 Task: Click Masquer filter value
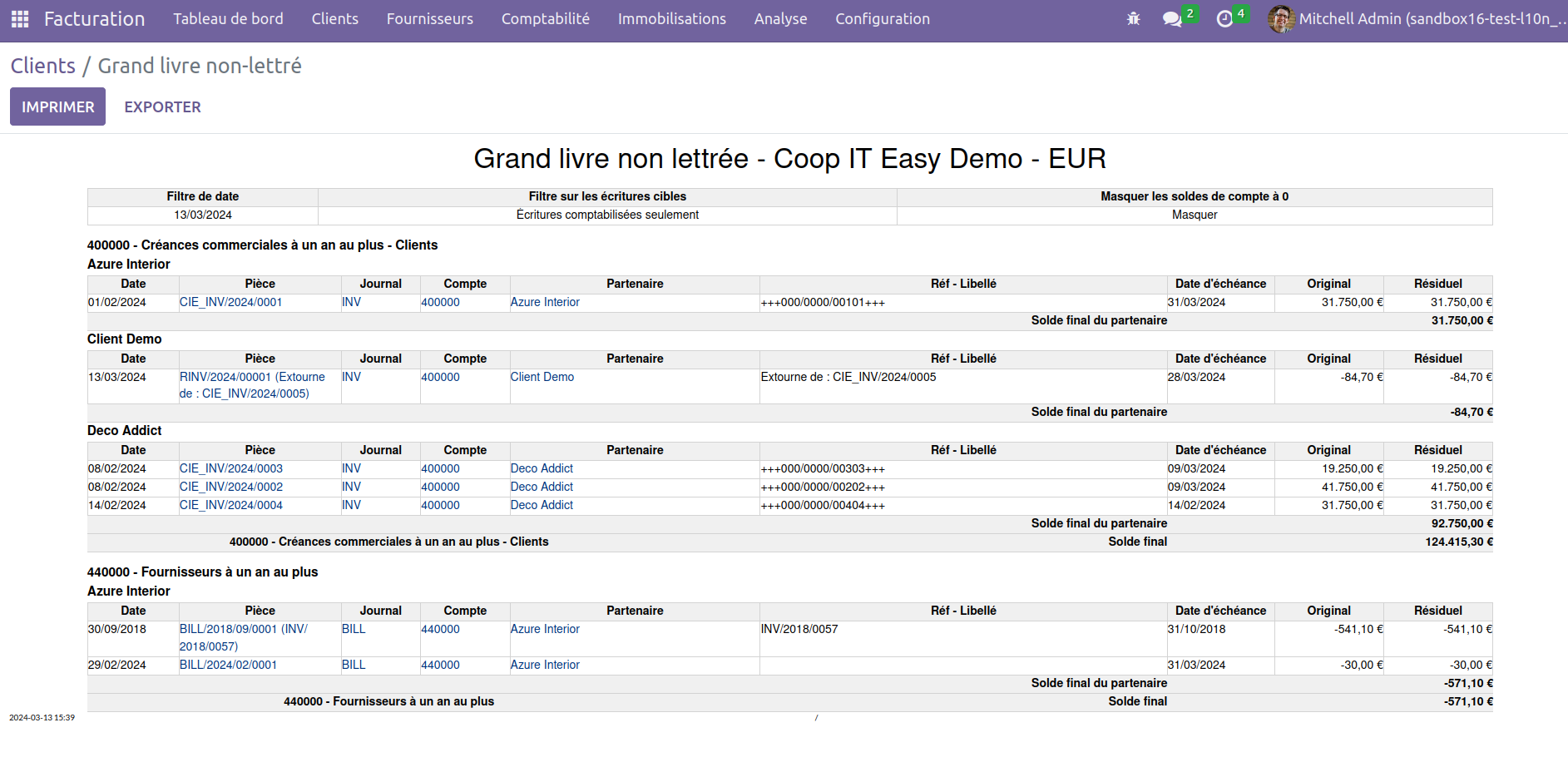point(1195,215)
